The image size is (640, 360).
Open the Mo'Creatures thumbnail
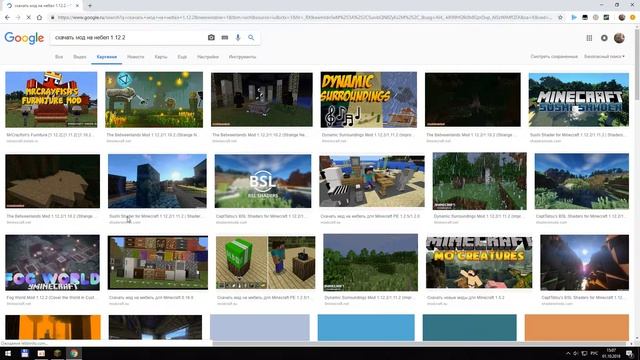coord(479,262)
